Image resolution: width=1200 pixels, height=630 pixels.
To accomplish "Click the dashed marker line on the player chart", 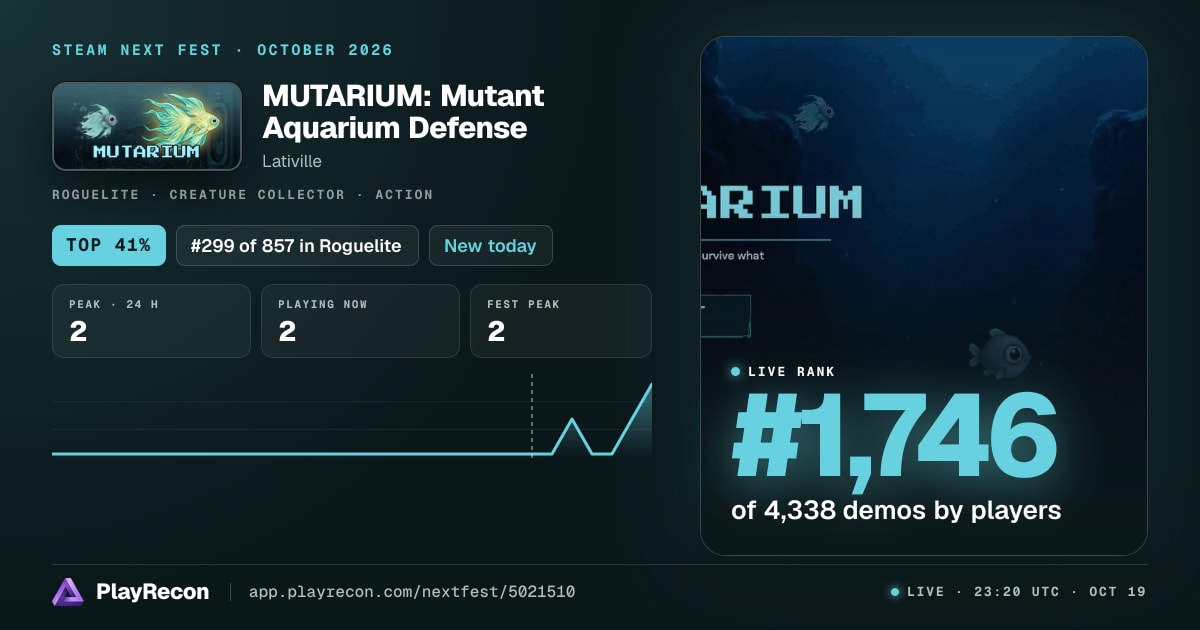I will pyautogui.click(x=532, y=414).
